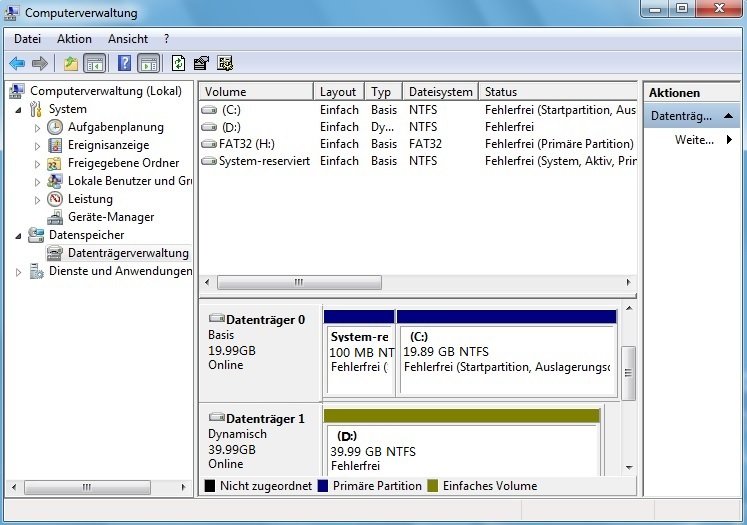
Task: Click the Aufgabenplanung clock icon
Action: (55, 127)
